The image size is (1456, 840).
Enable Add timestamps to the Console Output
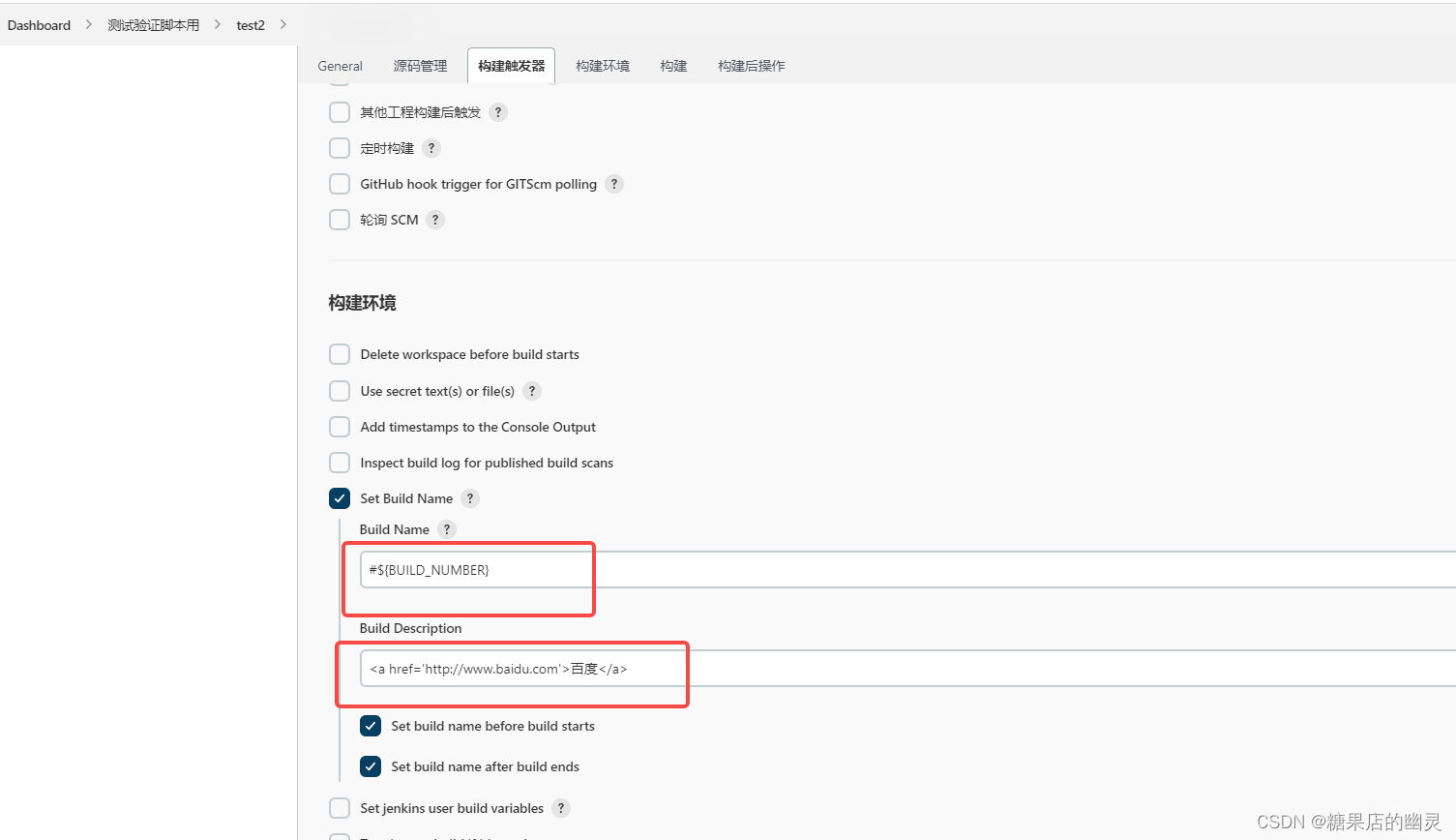340,427
